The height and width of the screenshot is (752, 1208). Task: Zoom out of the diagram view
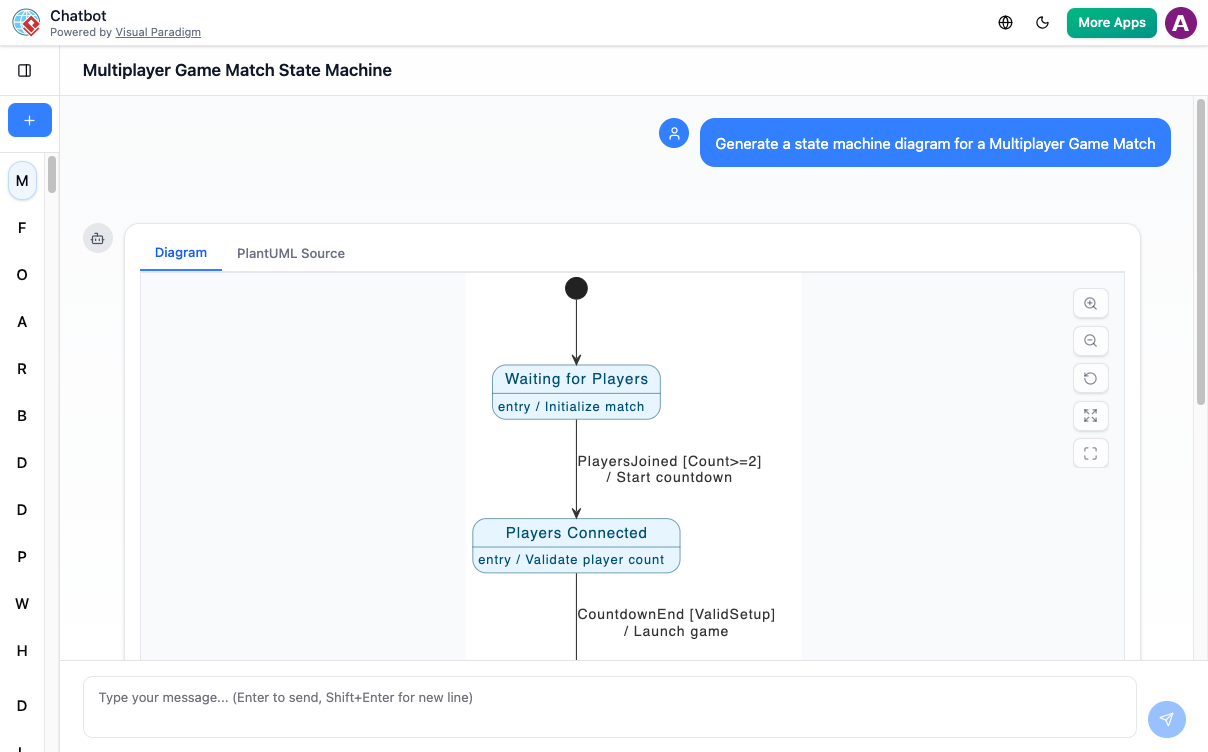(1091, 341)
